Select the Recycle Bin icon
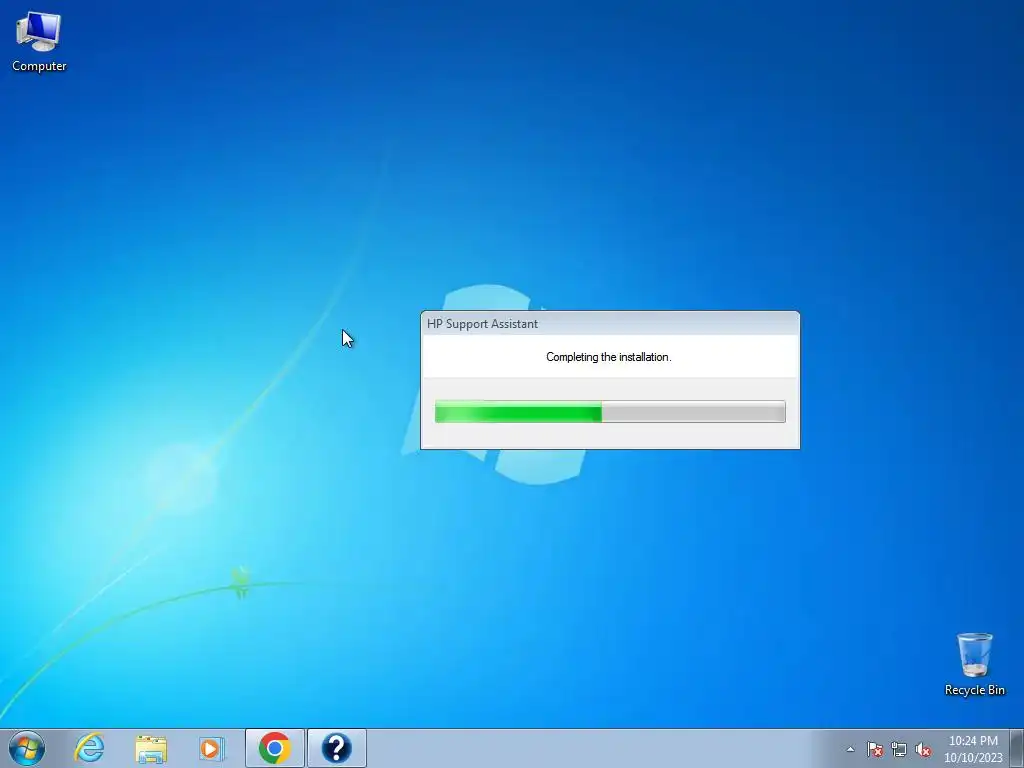The width and height of the screenshot is (1024, 768). coord(974,664)
